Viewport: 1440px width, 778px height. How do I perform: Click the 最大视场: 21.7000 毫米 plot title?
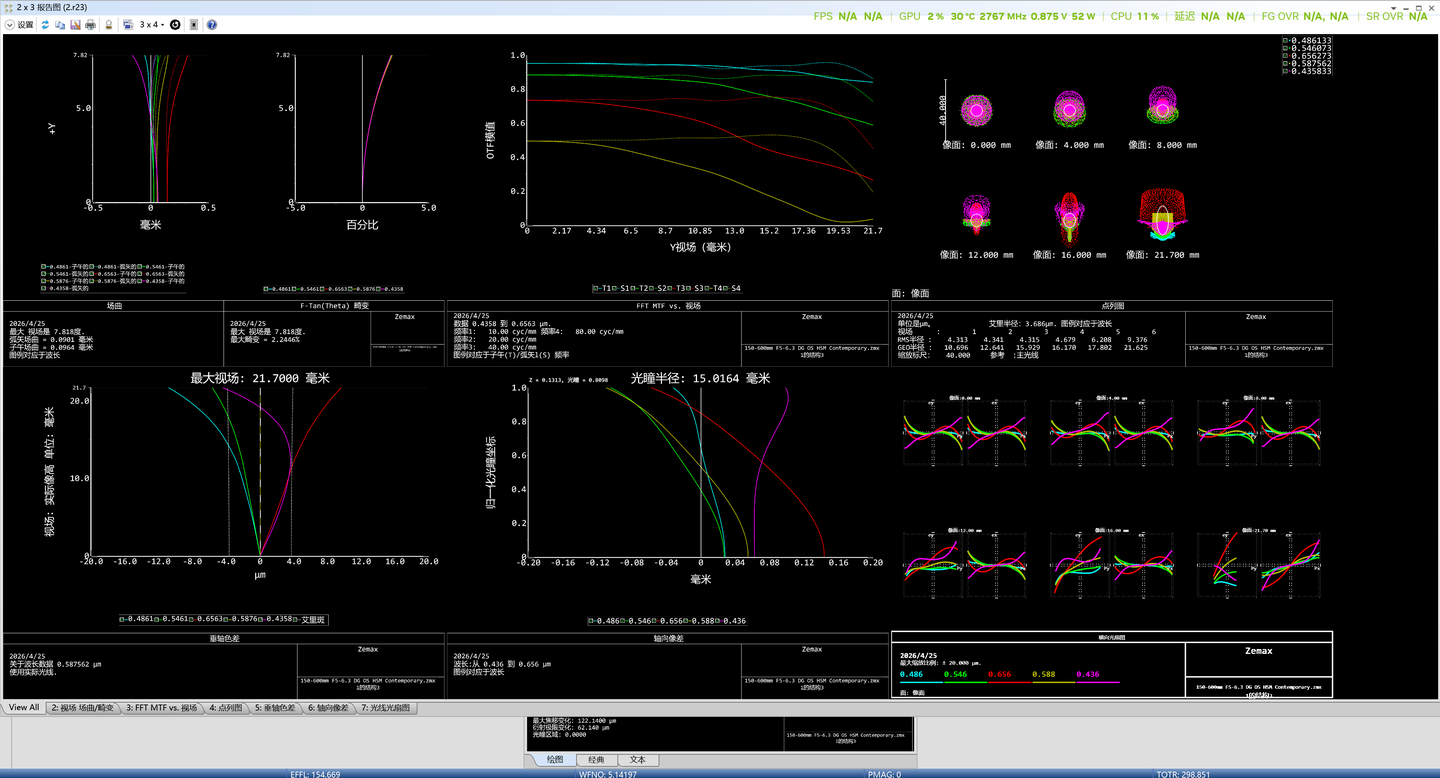[260, 378]
